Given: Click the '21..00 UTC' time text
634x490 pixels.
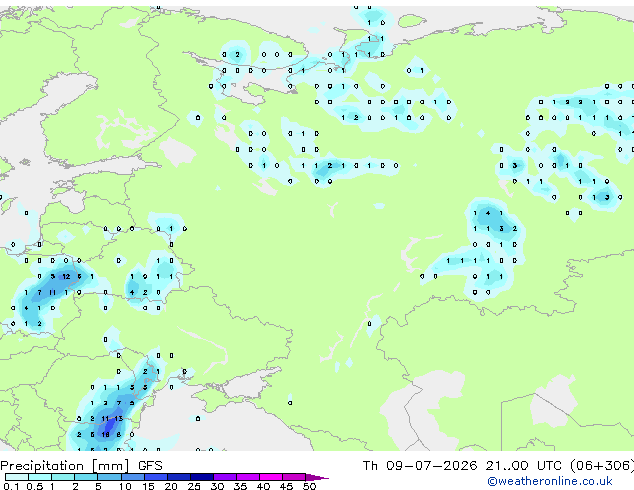Looking at the screenshot, I should (524, 466).
